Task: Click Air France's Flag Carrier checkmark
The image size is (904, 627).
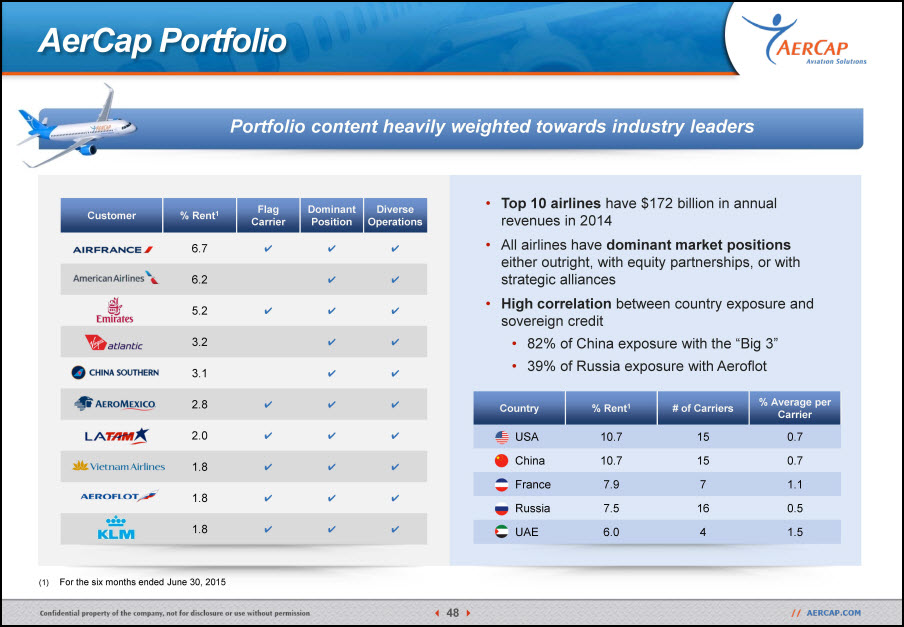Action: [x=268, y=249]
